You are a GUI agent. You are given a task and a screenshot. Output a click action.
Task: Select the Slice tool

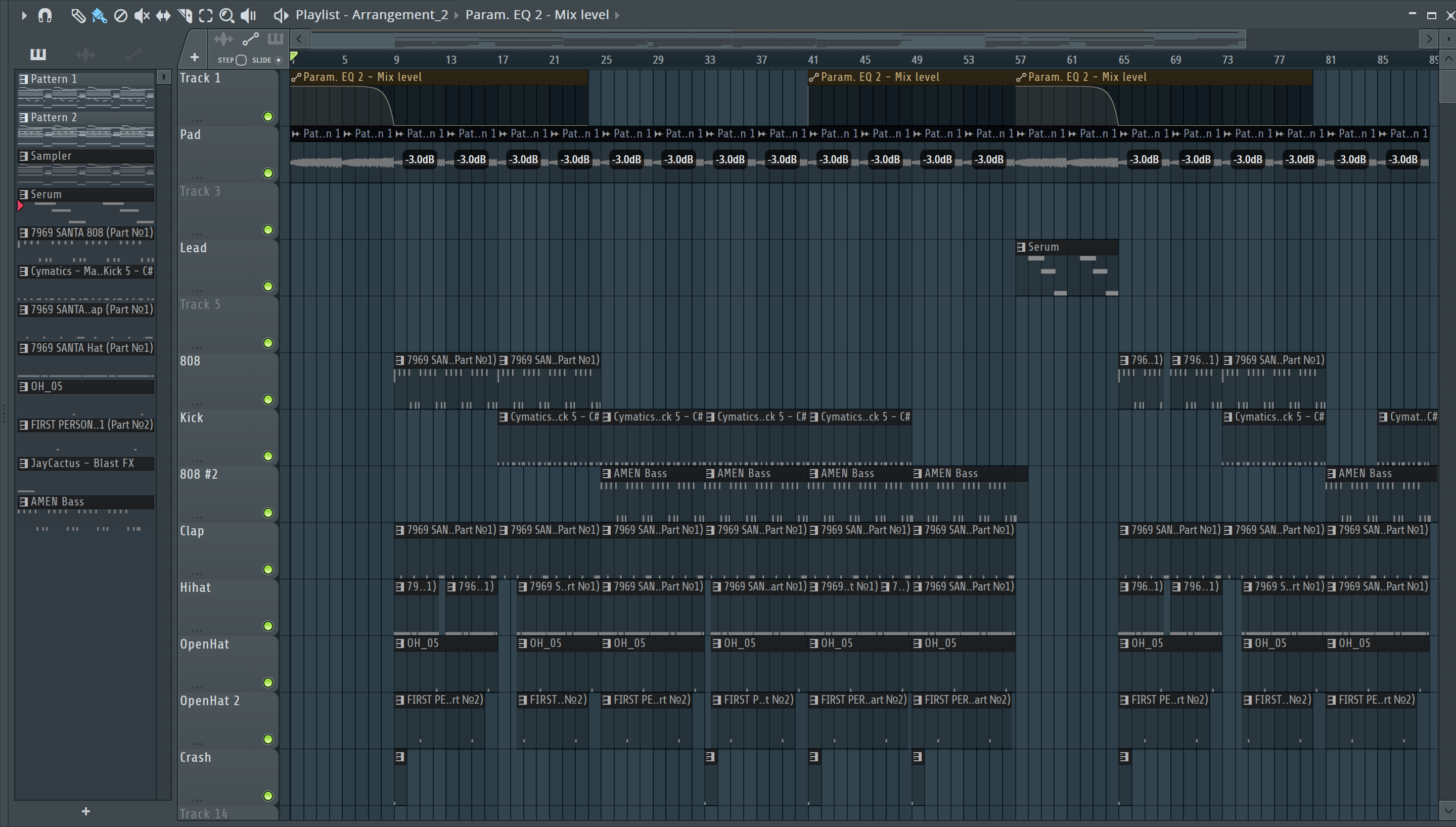tap(185, 15)
